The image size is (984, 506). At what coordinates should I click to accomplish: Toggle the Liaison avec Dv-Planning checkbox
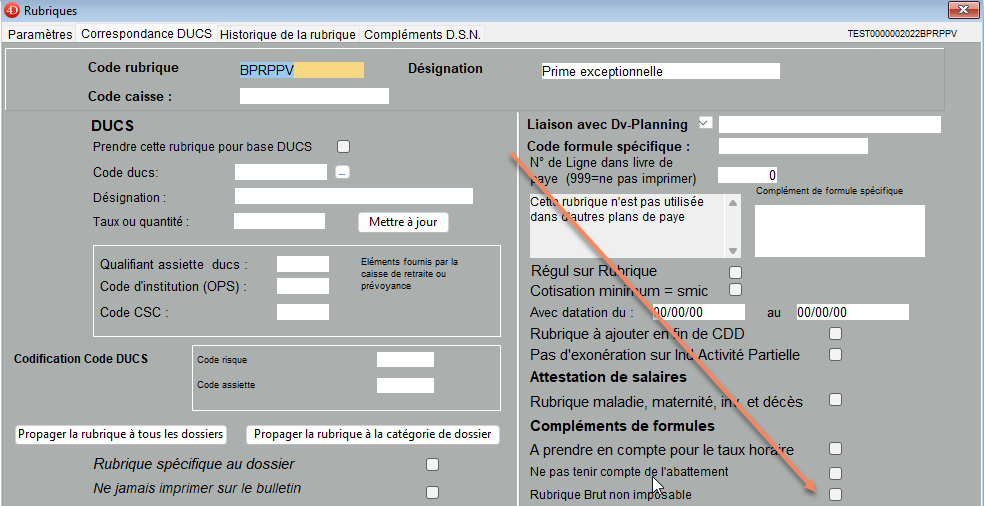[705, 123]
